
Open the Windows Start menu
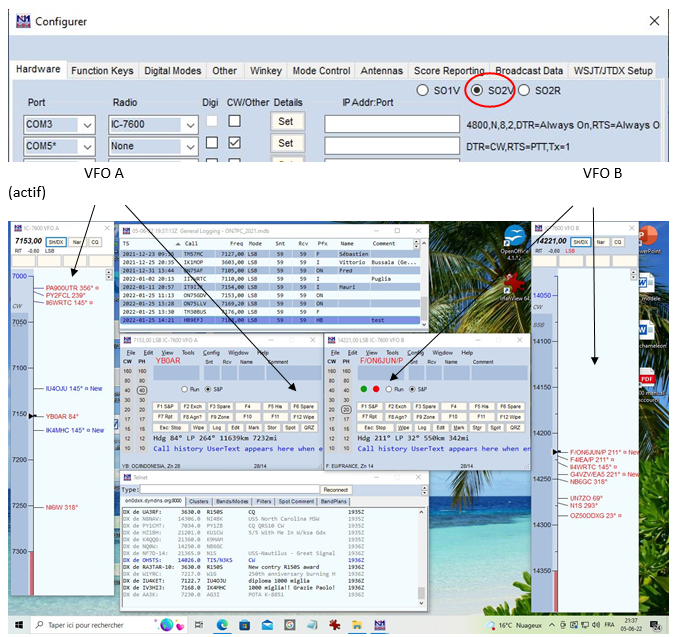tap(19, 625)
